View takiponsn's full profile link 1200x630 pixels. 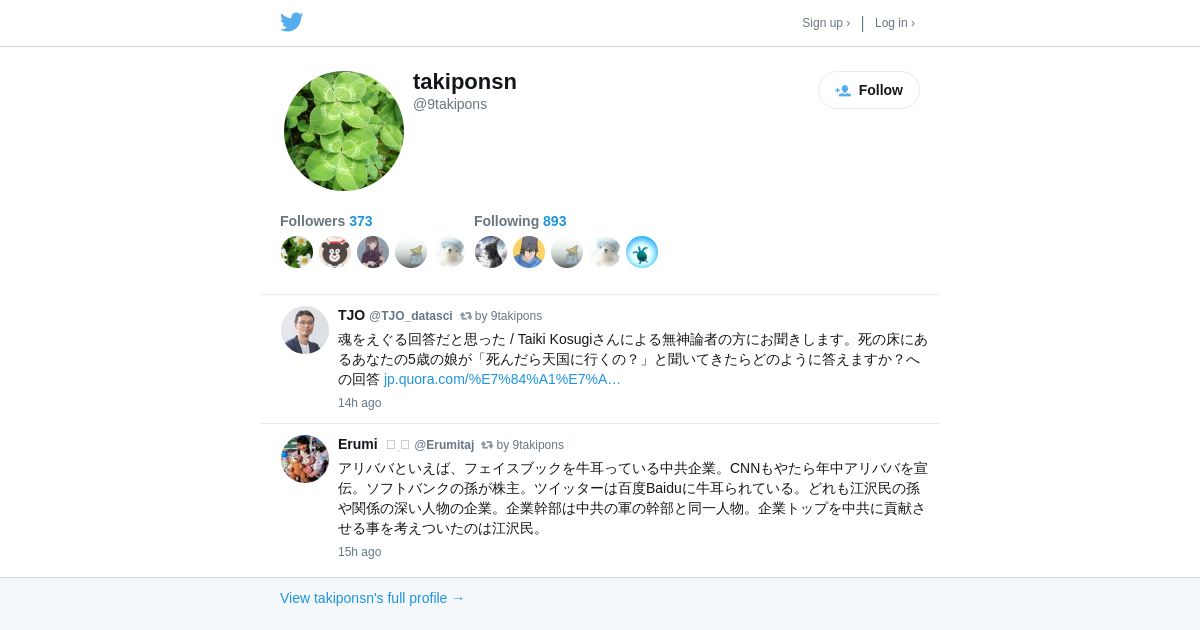coord(372,598)
